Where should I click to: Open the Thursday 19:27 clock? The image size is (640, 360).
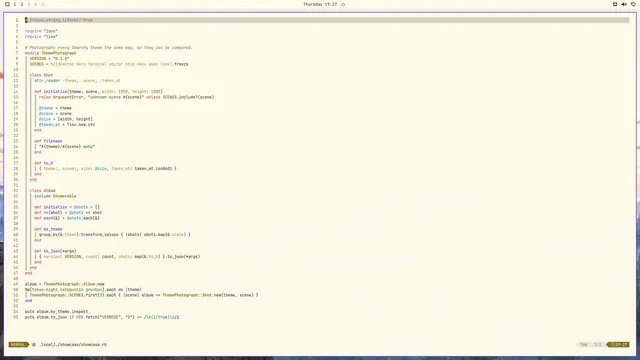click(320, 4)
